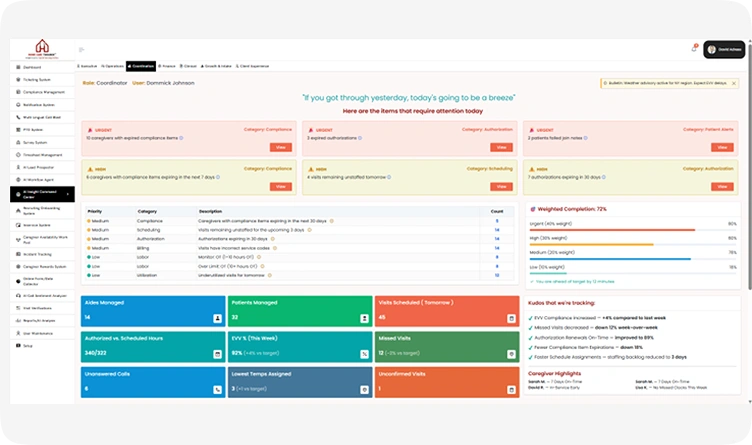Dismiss the weather advisory bulletin banner
This screenshot has height=445, width=752.
[734, 83]
